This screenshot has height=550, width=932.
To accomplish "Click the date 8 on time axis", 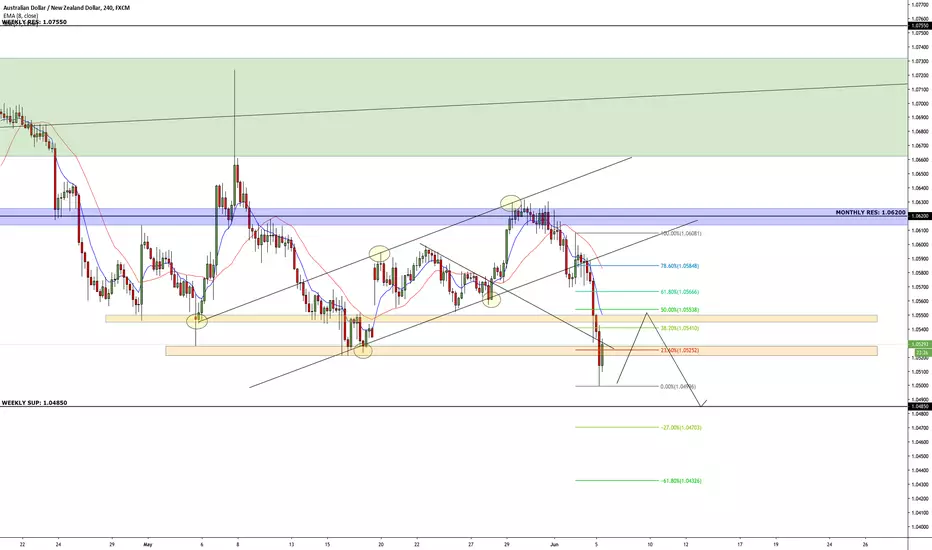I will coord(238,543).
